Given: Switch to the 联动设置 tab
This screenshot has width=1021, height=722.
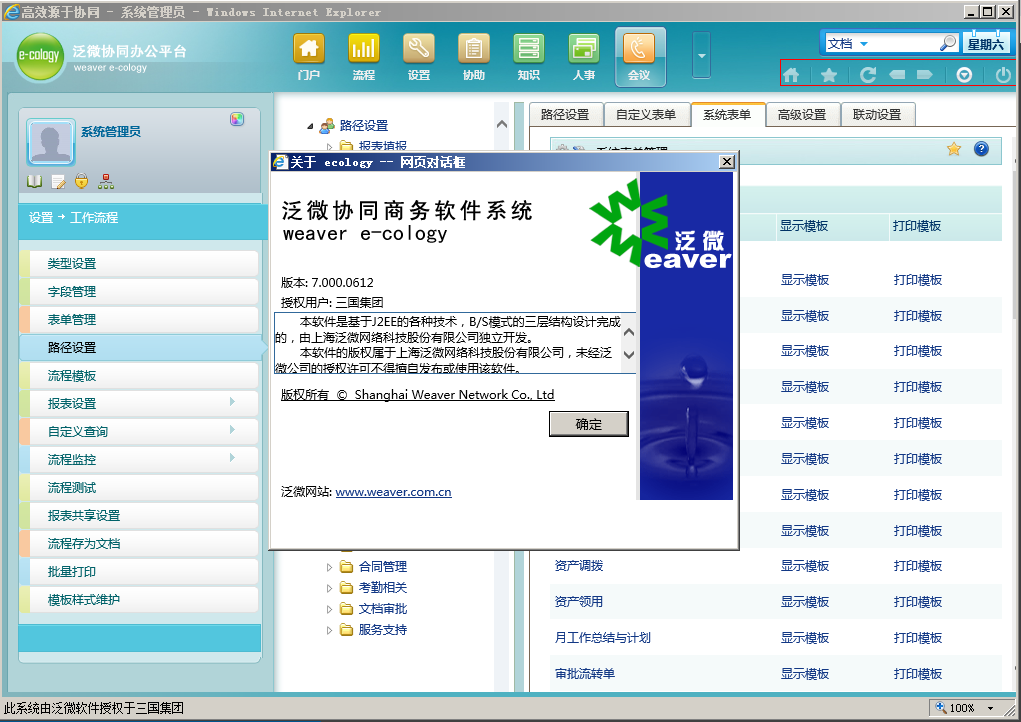Looking at the screenshot, I should coord(878,115).
